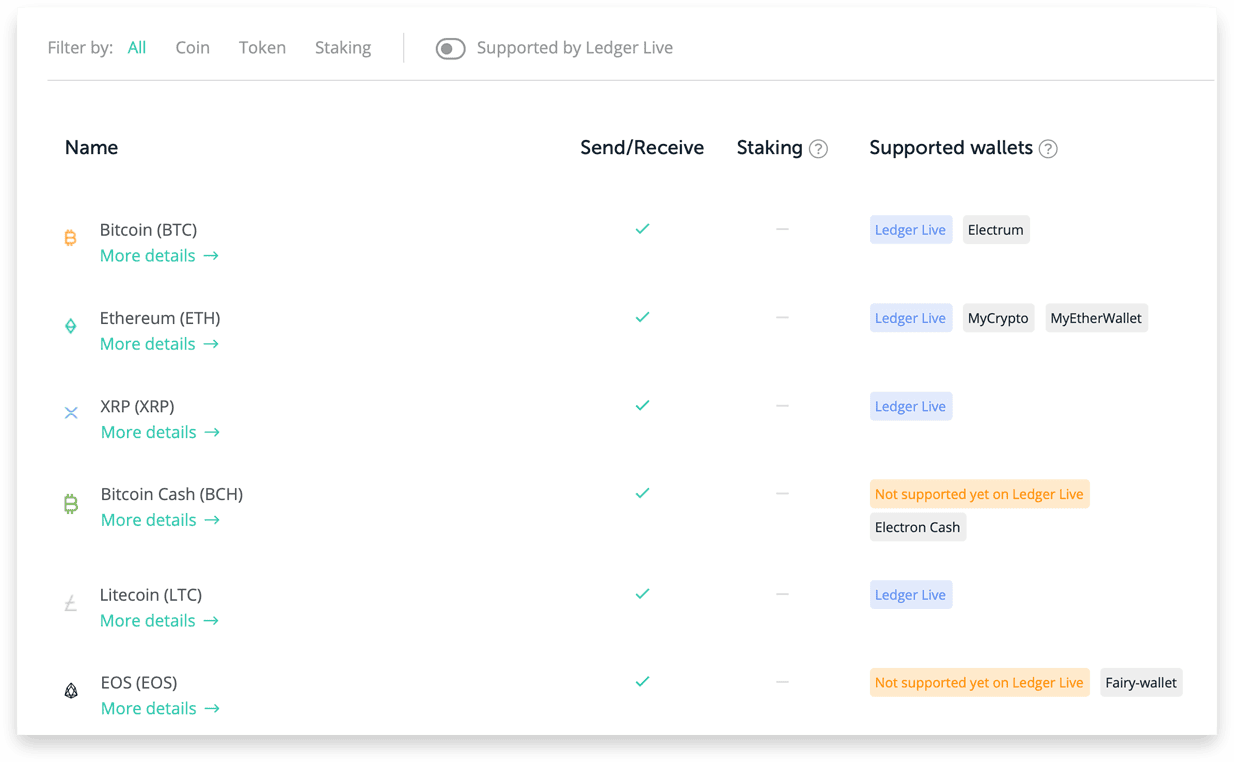The image size is (1234, 762).
Task: Click the Send/Receive checkmark for Ethereum
Action: (642, 317)
